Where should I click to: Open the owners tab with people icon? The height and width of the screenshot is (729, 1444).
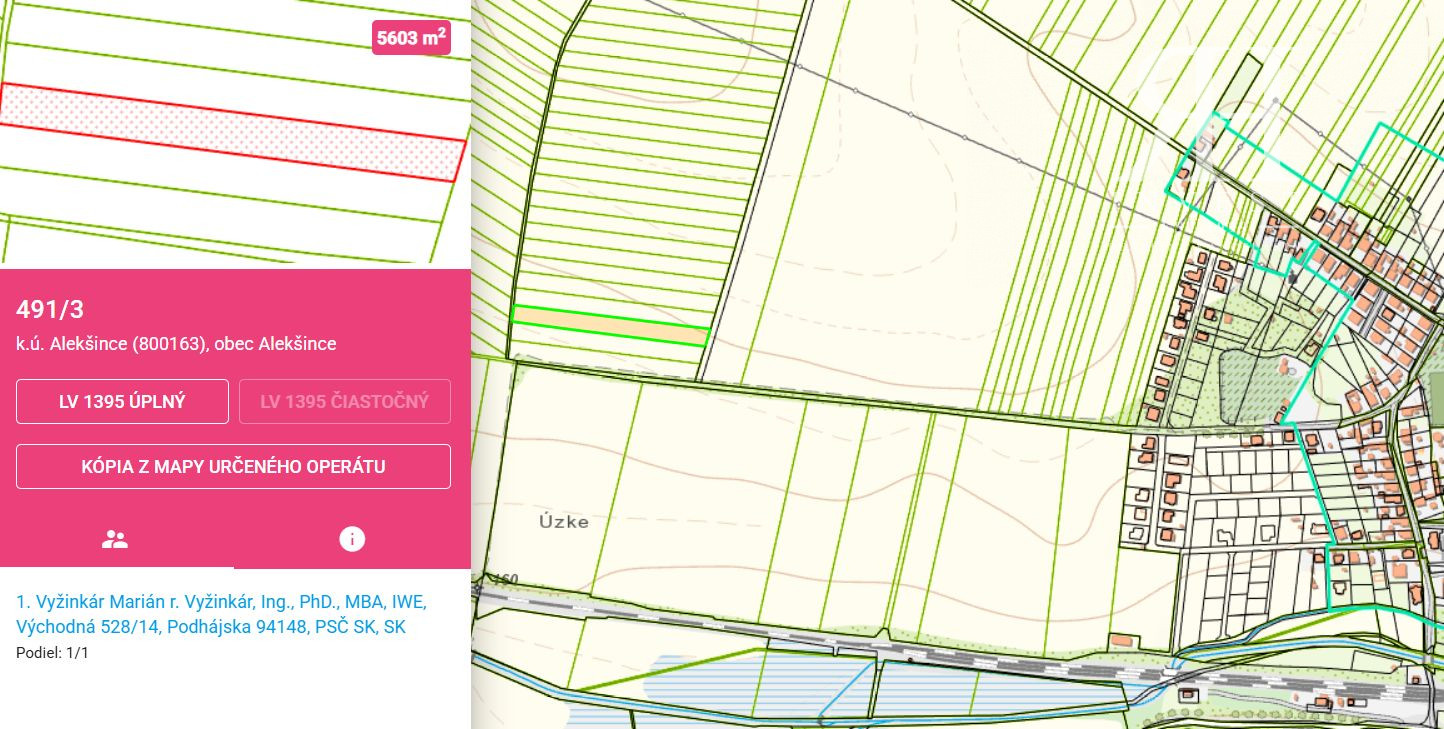pyautogui.click(x=116, y=540)
